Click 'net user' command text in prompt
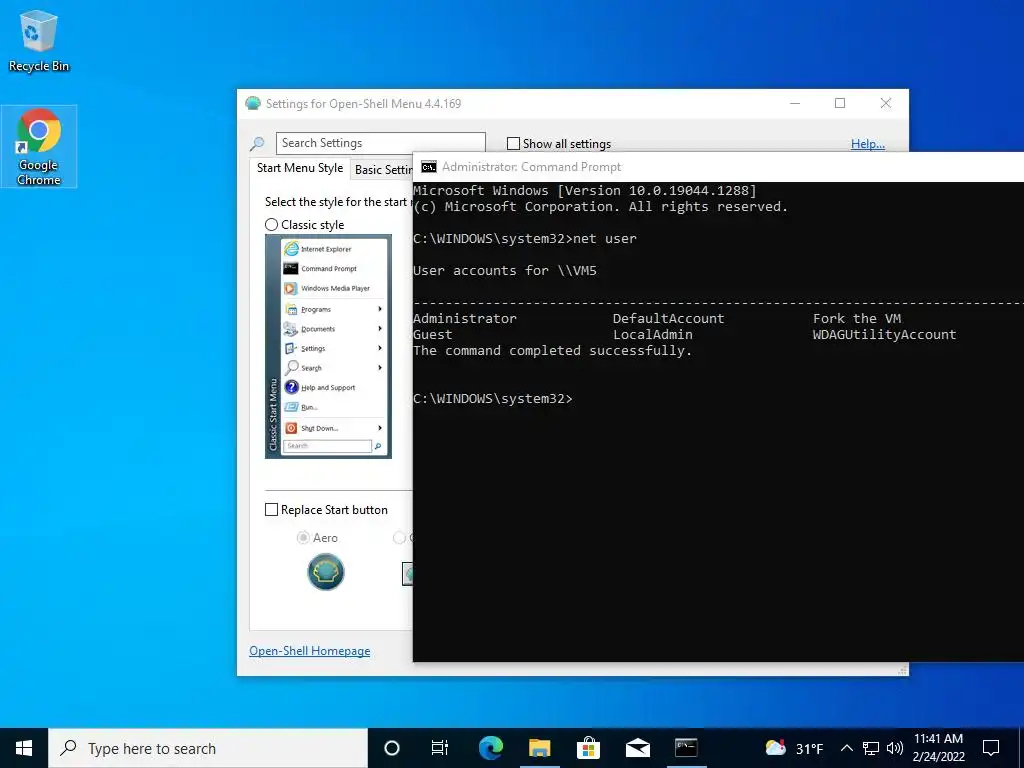 (x=605, y=239)
